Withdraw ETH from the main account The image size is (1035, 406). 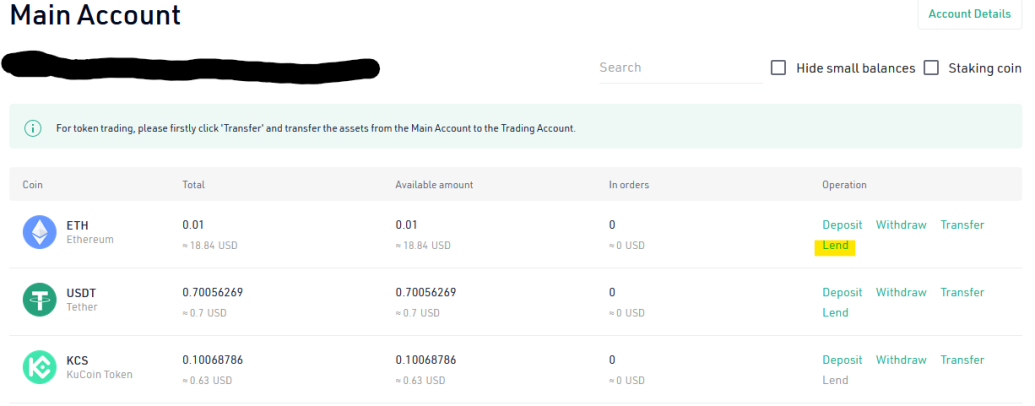[901, 224]
